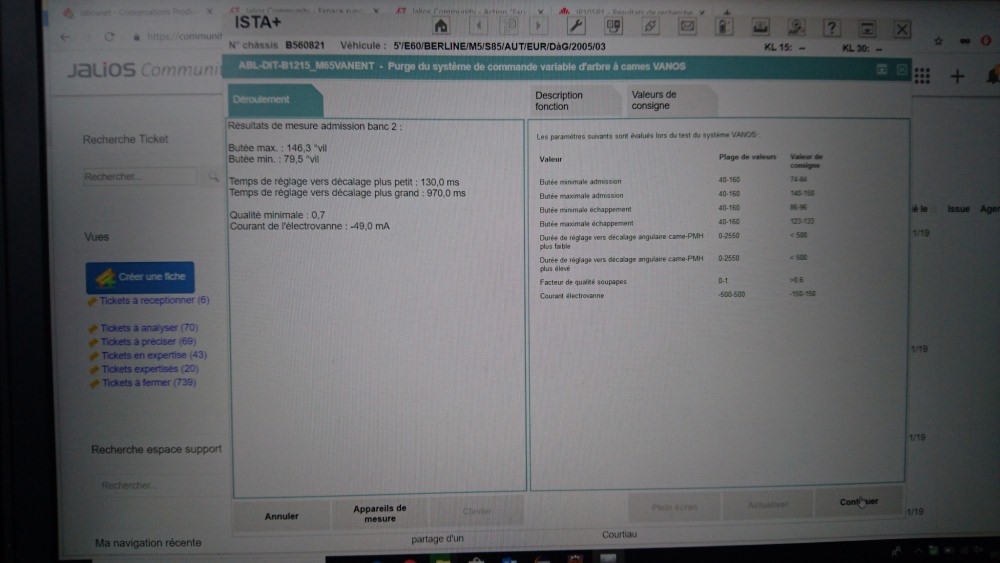Open the Jalios apps grid icon
Image resolution: width=1000 pixels, height=563 pixels.
922,77
